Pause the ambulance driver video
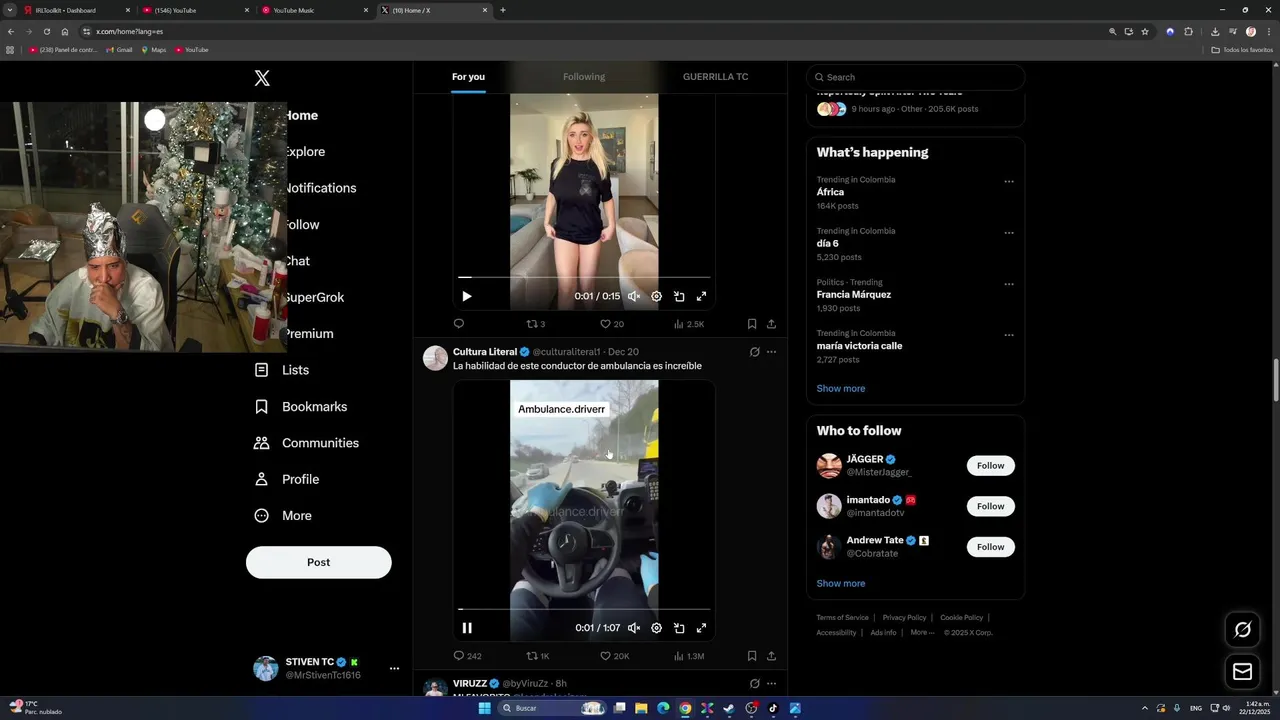The image size is (1280, 720). pyautogui.click(x=466, y=628)
